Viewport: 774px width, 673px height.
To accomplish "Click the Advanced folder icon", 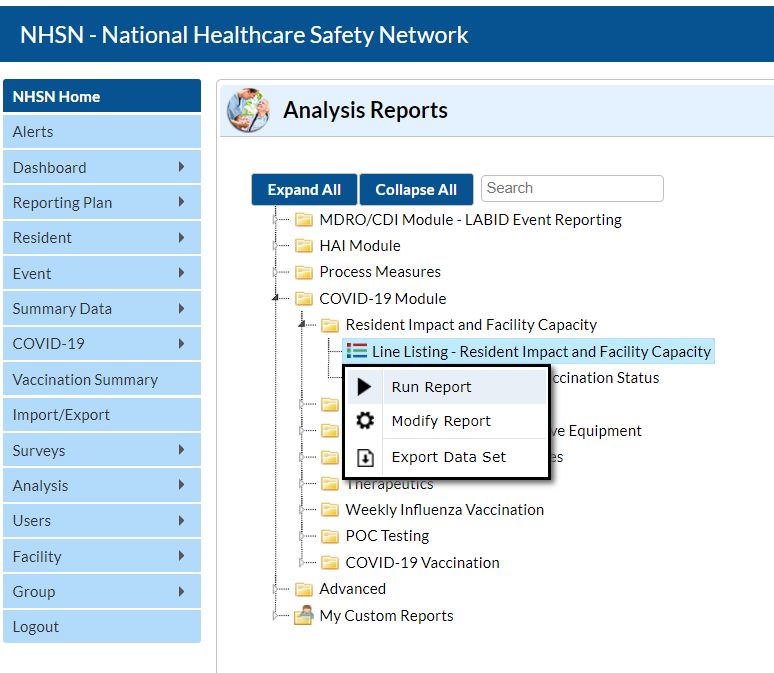I will coord(304,589).
